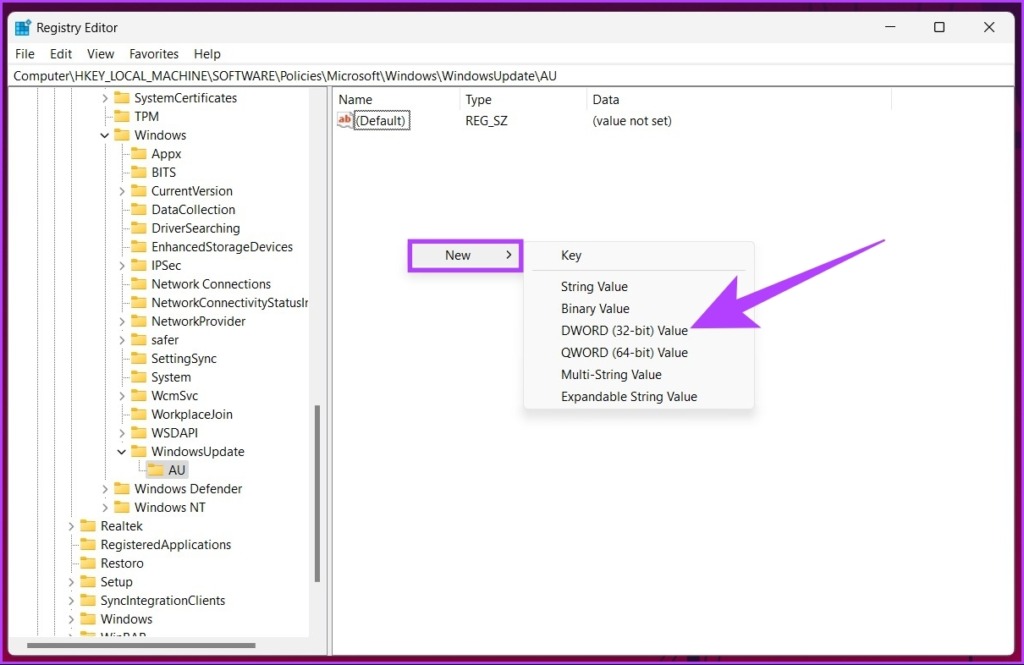Select the Windows Defender tree item

click(188, 489)
